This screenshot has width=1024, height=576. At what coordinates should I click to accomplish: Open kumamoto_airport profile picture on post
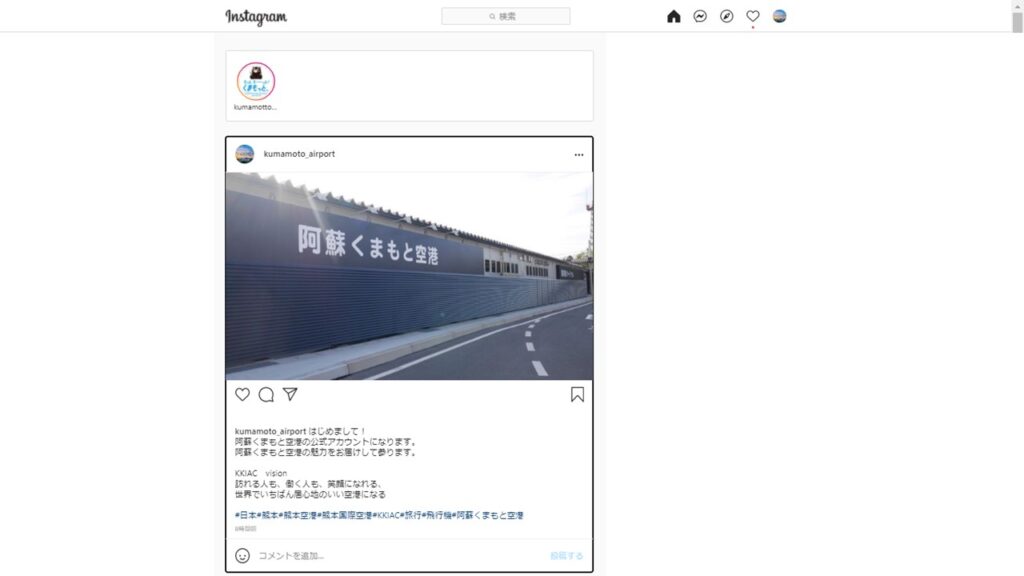(245, 154)
